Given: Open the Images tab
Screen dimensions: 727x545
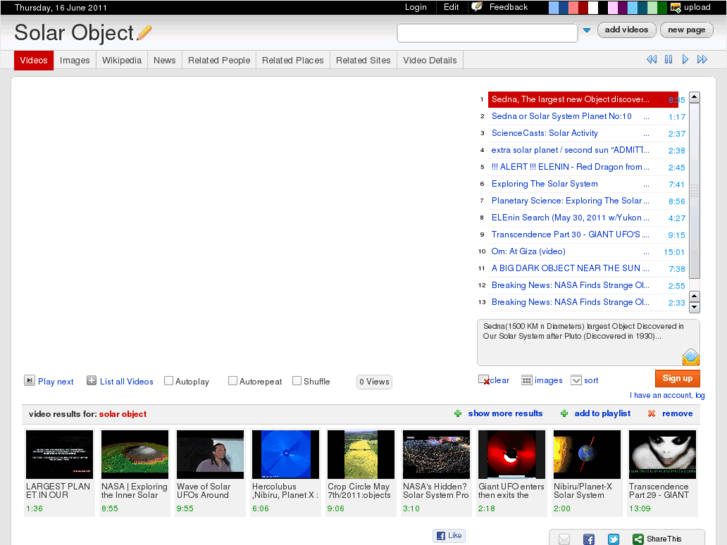Looking at the screenshot, I should (x=75, y=60).
